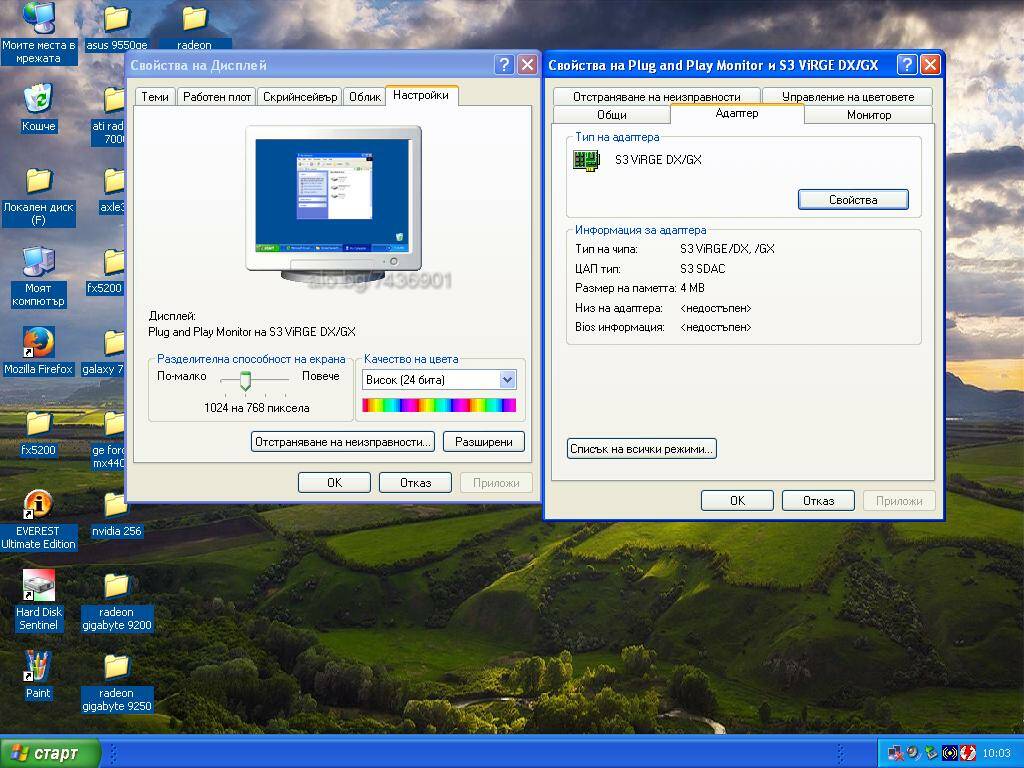Screen dimensions: 1024x768
Task: Click help question mark in adapter properties window
Action: click(906, 65)
